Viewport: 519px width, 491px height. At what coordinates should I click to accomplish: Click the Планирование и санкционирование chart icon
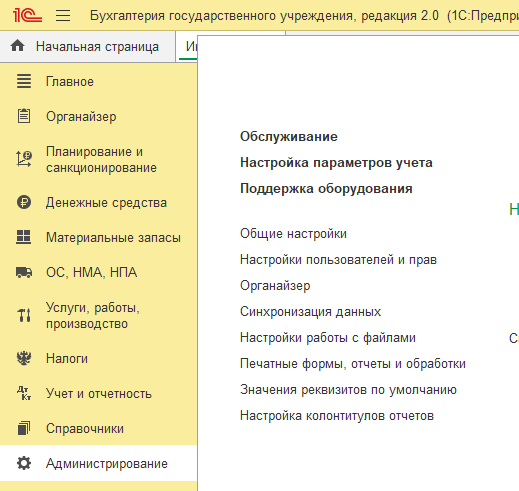coord(24,159)
